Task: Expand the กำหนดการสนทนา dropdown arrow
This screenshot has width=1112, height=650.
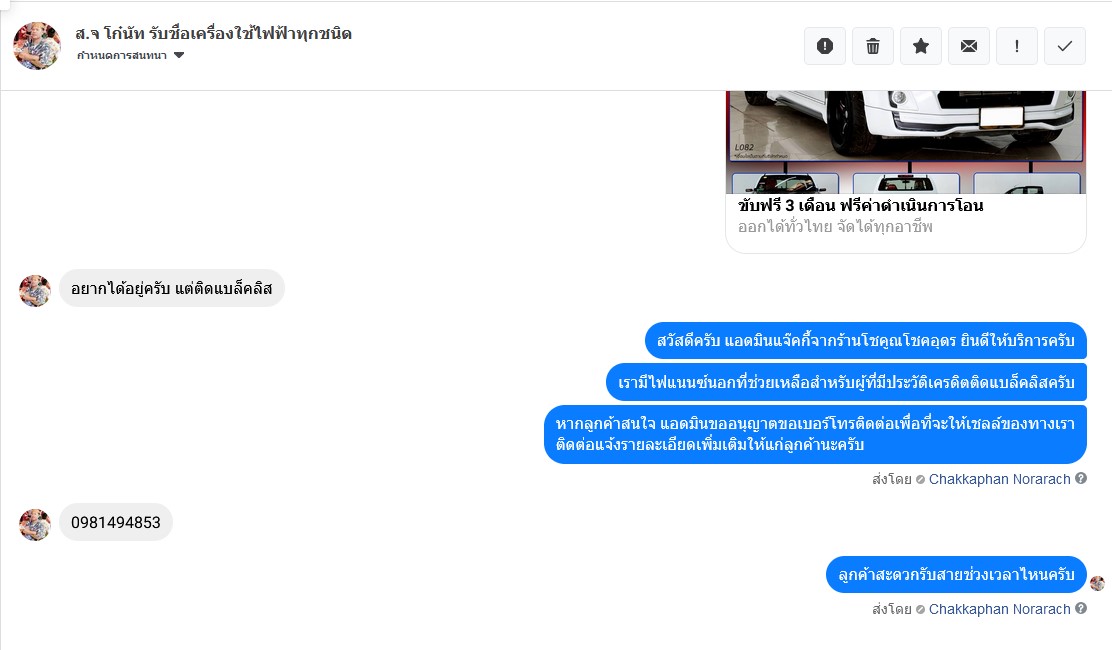Action: 179,55
